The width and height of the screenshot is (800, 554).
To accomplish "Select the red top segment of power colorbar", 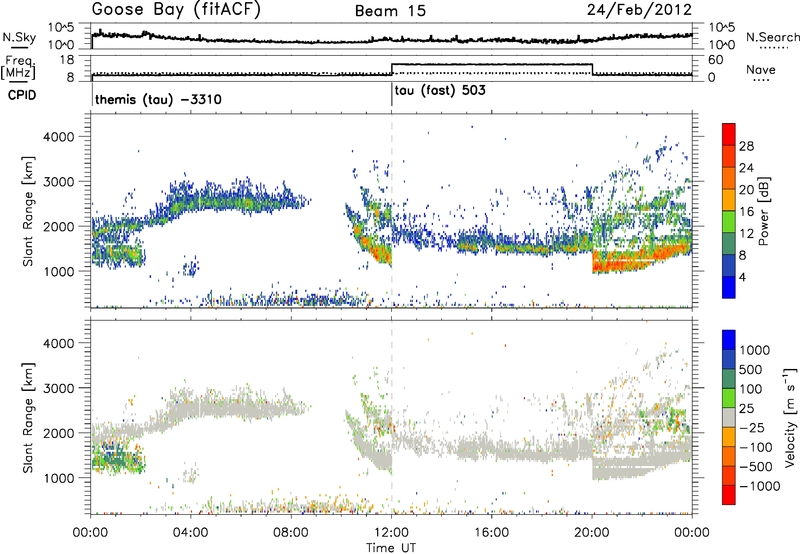I will coord(729,134).
